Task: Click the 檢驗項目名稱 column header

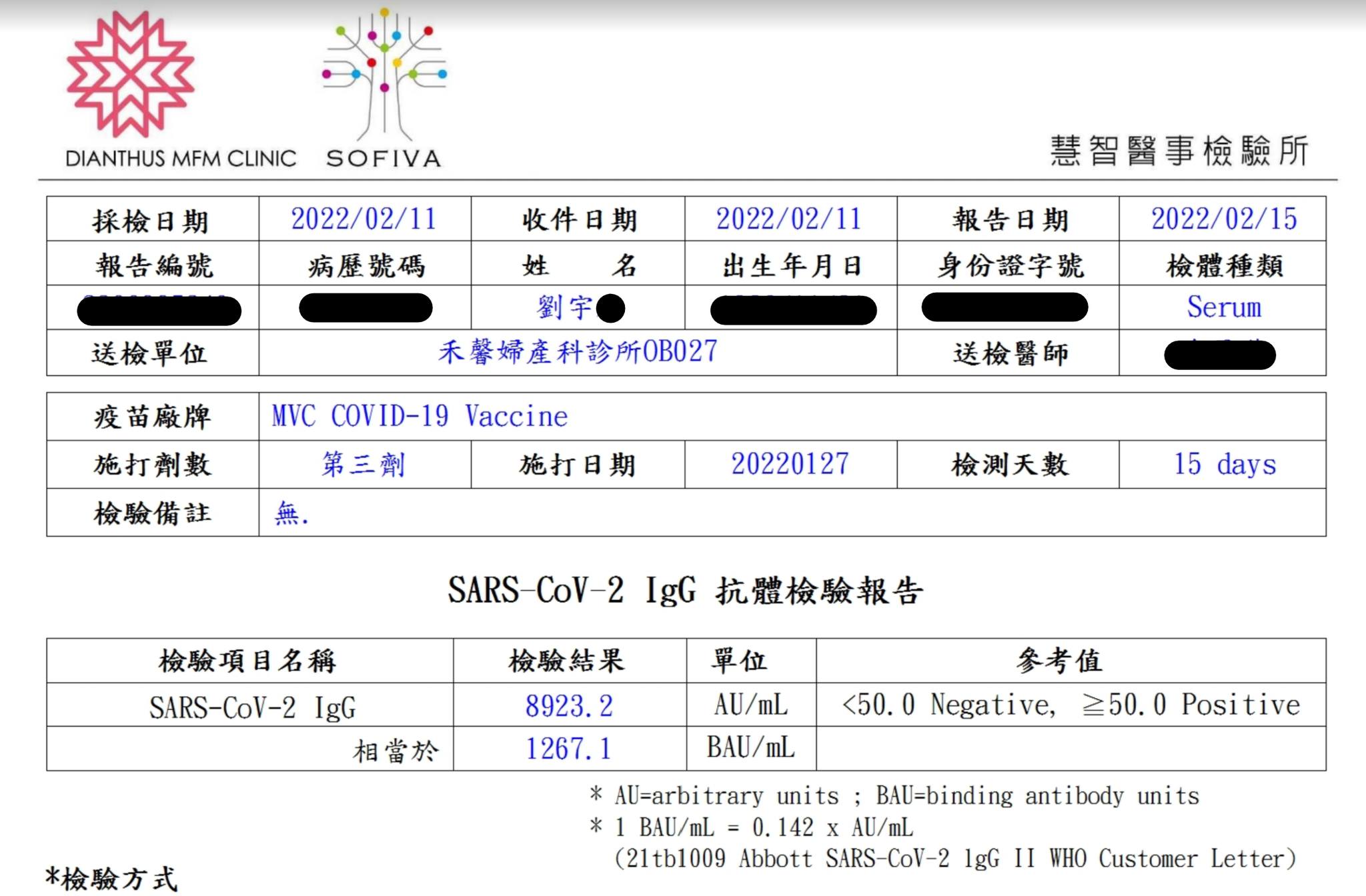Action: click(x=250, y=661)
